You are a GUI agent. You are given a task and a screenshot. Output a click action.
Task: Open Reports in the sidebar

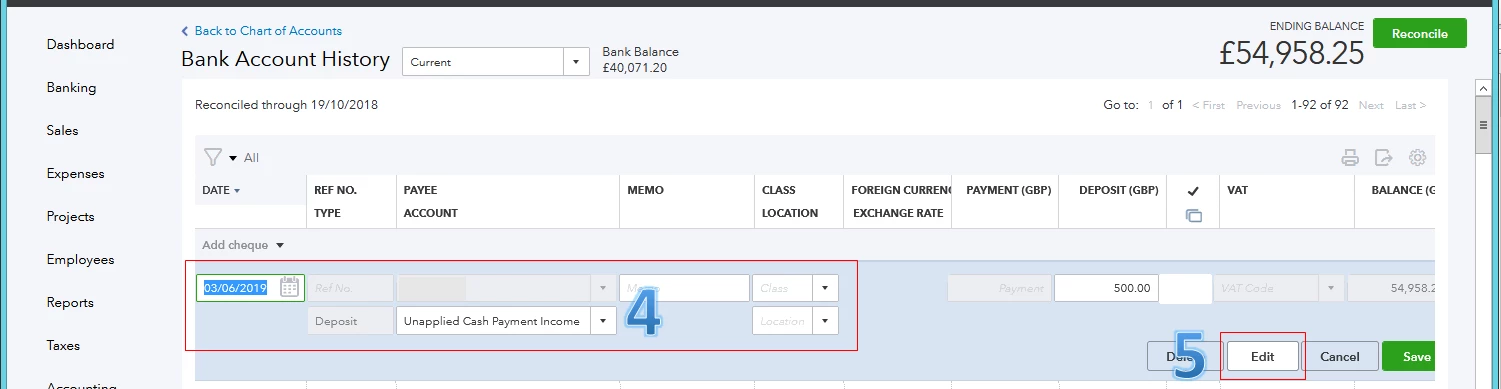[70, 303]
